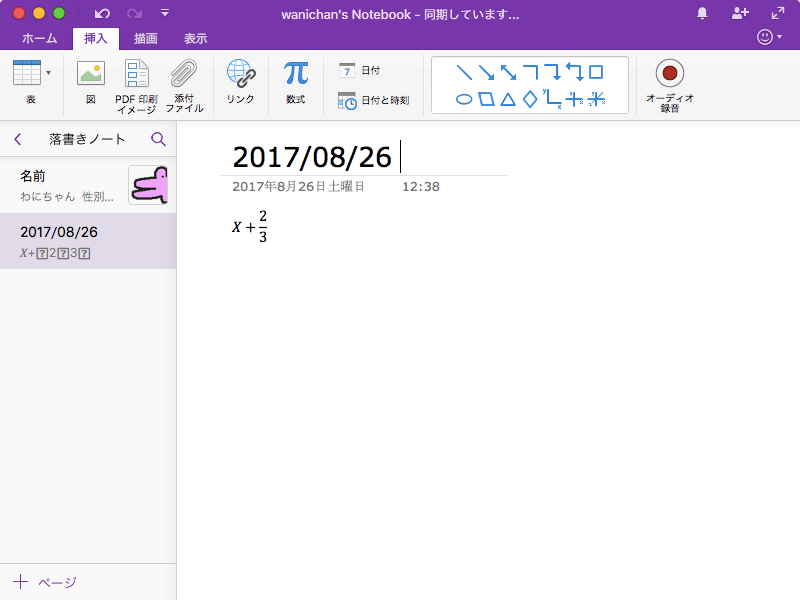Select the double-headed arrow shape
The width and height of the screenshot is (800, 600).
[508, 72]
